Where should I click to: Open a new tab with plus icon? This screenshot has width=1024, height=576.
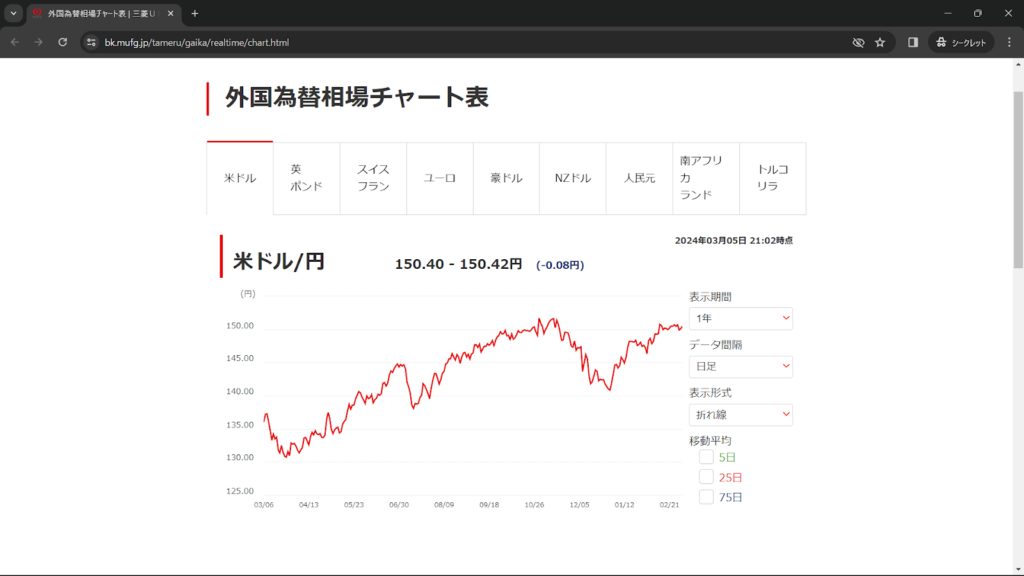tap(195, 13)
